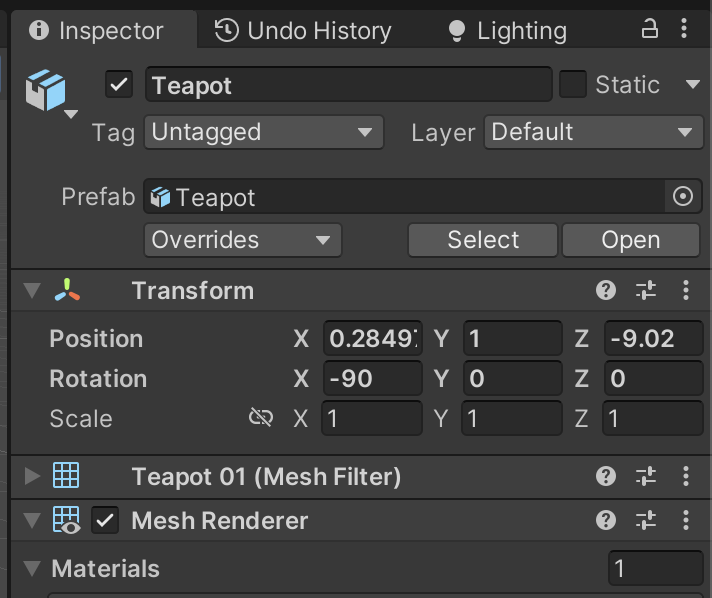Collapse the Transform component foldout
Screen dimensions: 712x598
[32, 291]
